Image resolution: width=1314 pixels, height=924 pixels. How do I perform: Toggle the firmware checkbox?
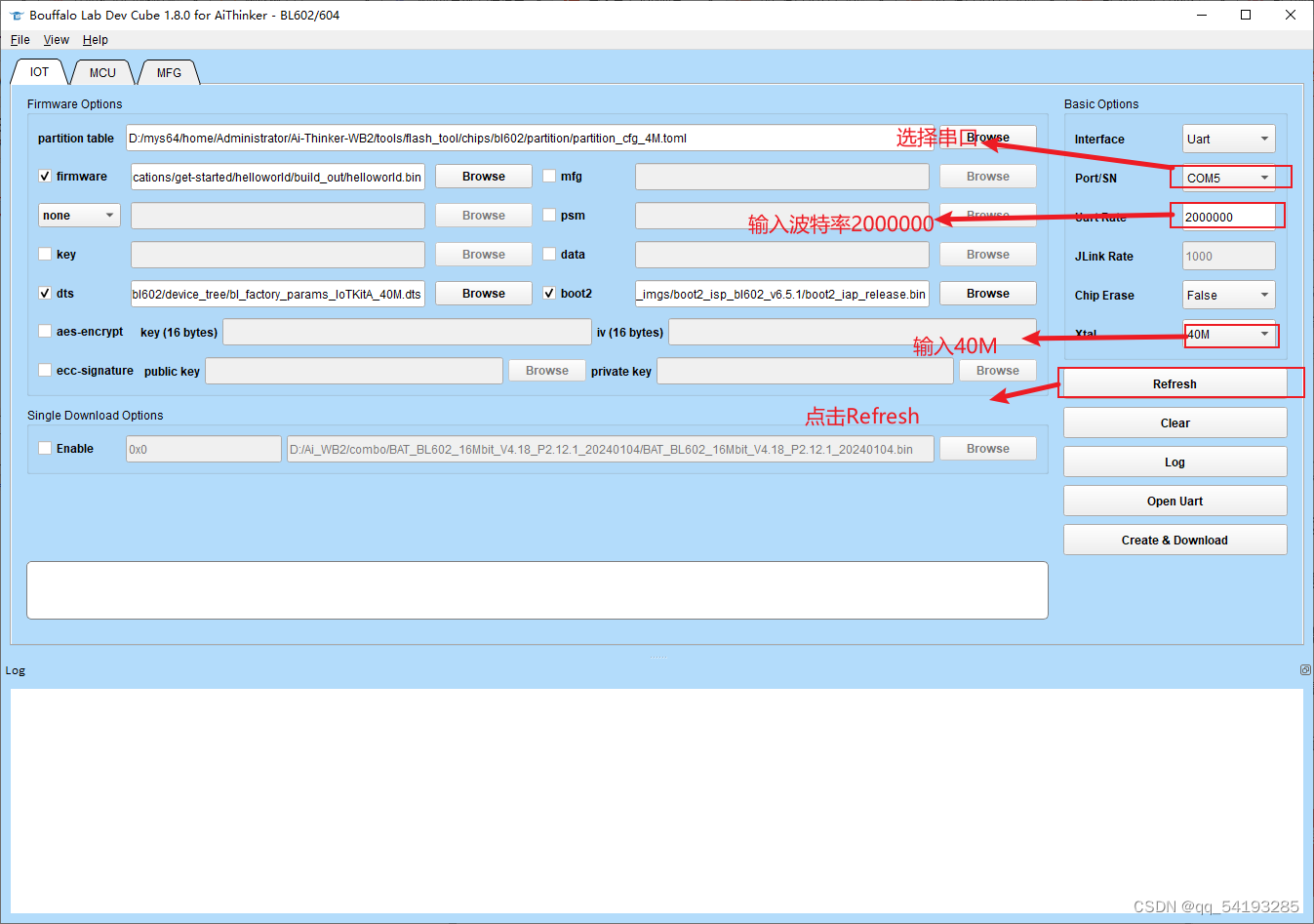tap(45, 177)
